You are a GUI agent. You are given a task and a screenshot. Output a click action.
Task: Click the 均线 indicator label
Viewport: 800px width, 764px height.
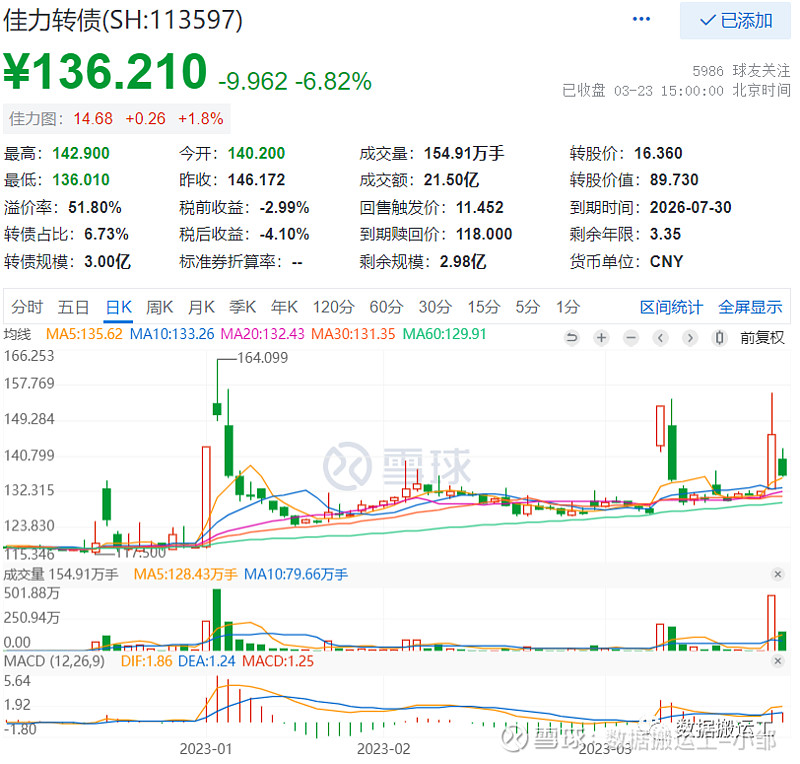point(17,334)
